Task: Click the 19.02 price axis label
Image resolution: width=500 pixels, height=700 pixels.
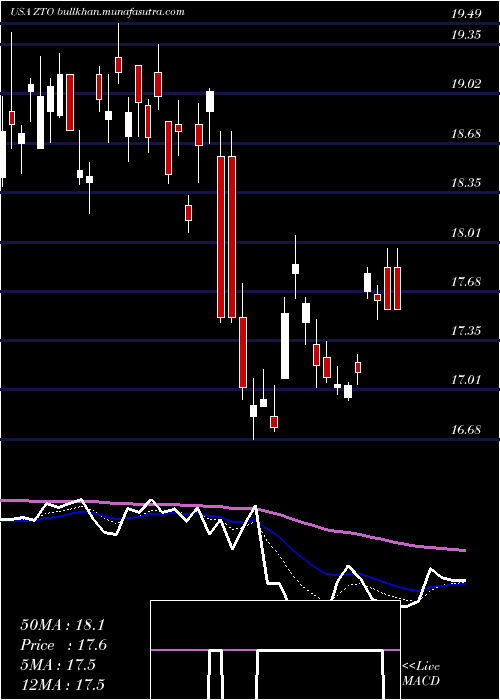Action: pos(466,83)
